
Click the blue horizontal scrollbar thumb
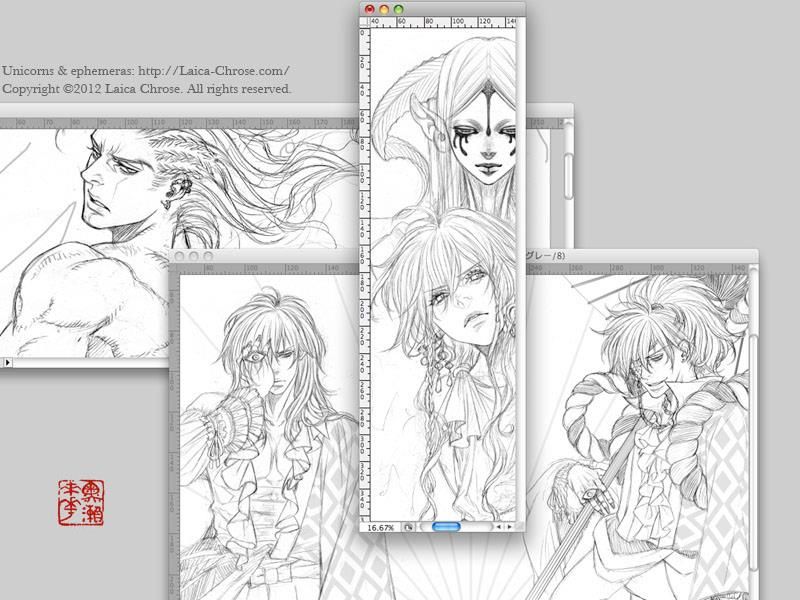tap(446, 527)
